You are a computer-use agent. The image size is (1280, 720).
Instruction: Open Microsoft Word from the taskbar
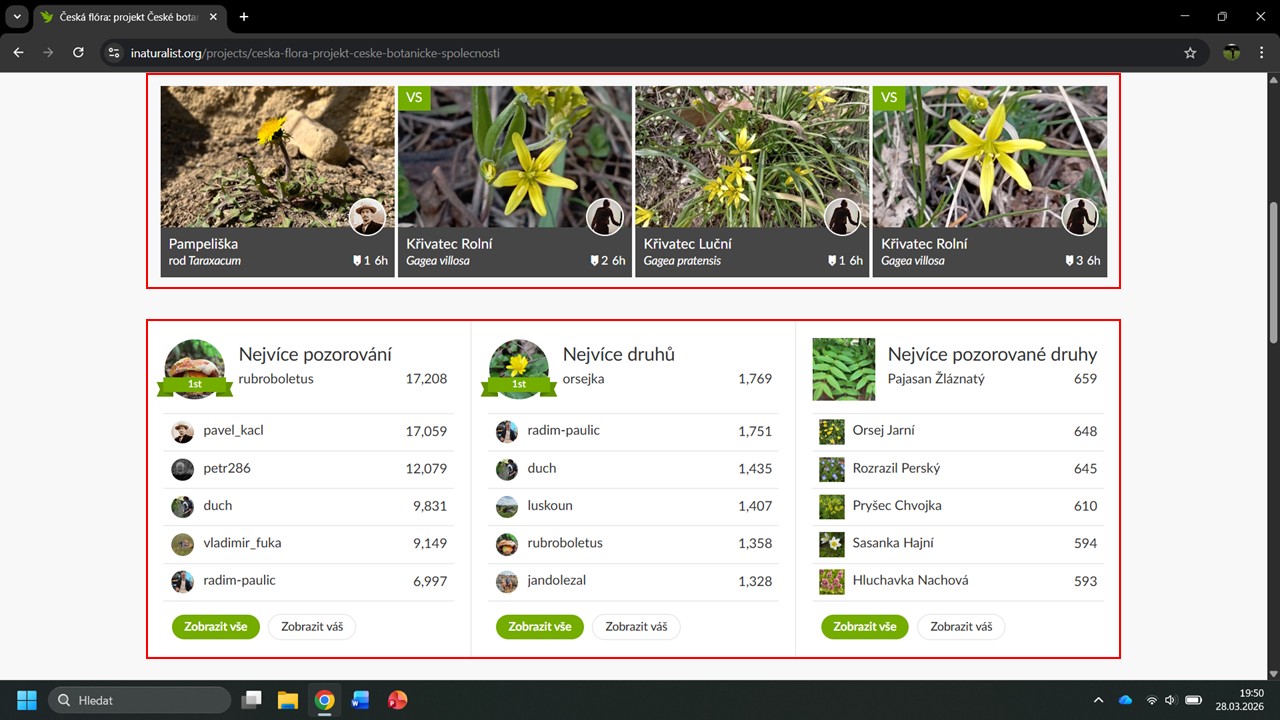click(360, 700)
